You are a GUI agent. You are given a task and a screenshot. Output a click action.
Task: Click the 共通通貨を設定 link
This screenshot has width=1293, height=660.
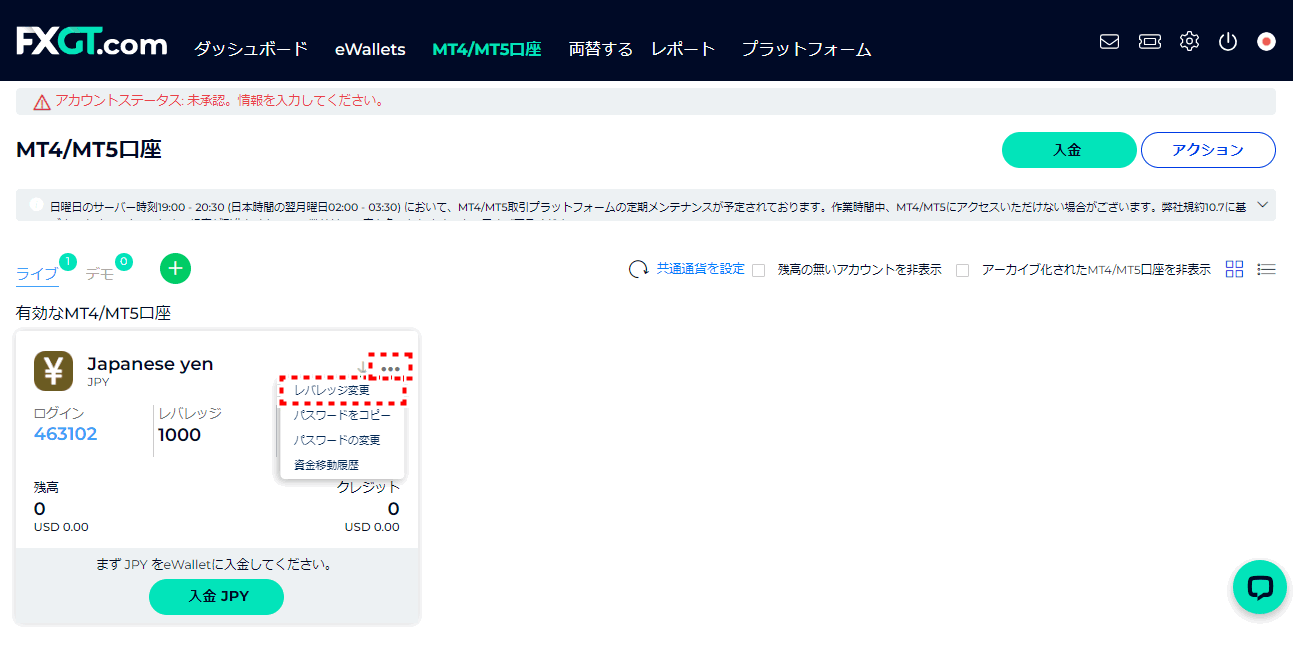click(x=700, y=269)
